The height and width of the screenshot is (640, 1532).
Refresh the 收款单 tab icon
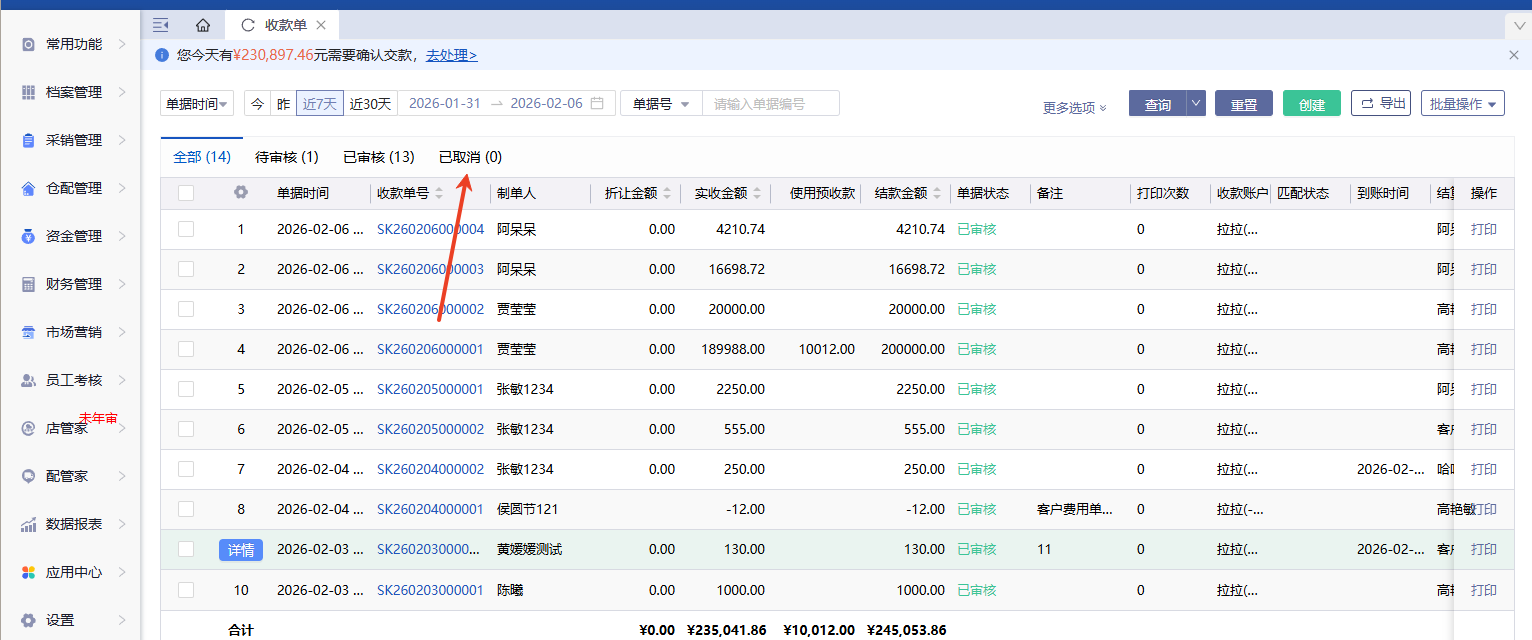(x=248, y=25)
